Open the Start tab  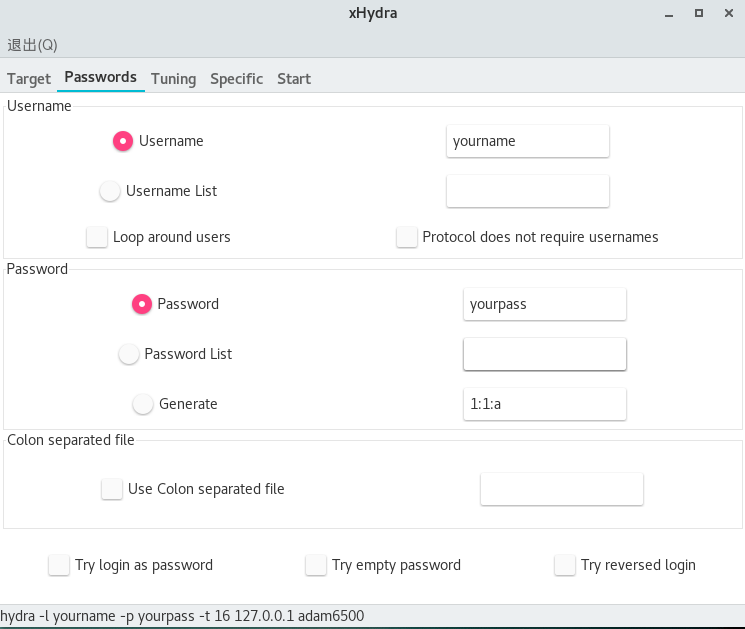pos(294,78)
